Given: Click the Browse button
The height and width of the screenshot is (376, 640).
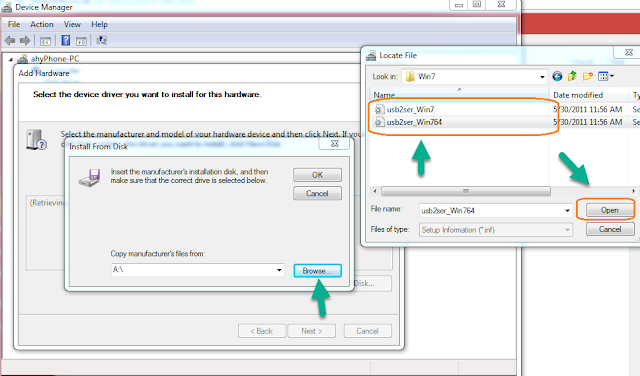Looking at the screenshot, I should (x=318, y=271).
